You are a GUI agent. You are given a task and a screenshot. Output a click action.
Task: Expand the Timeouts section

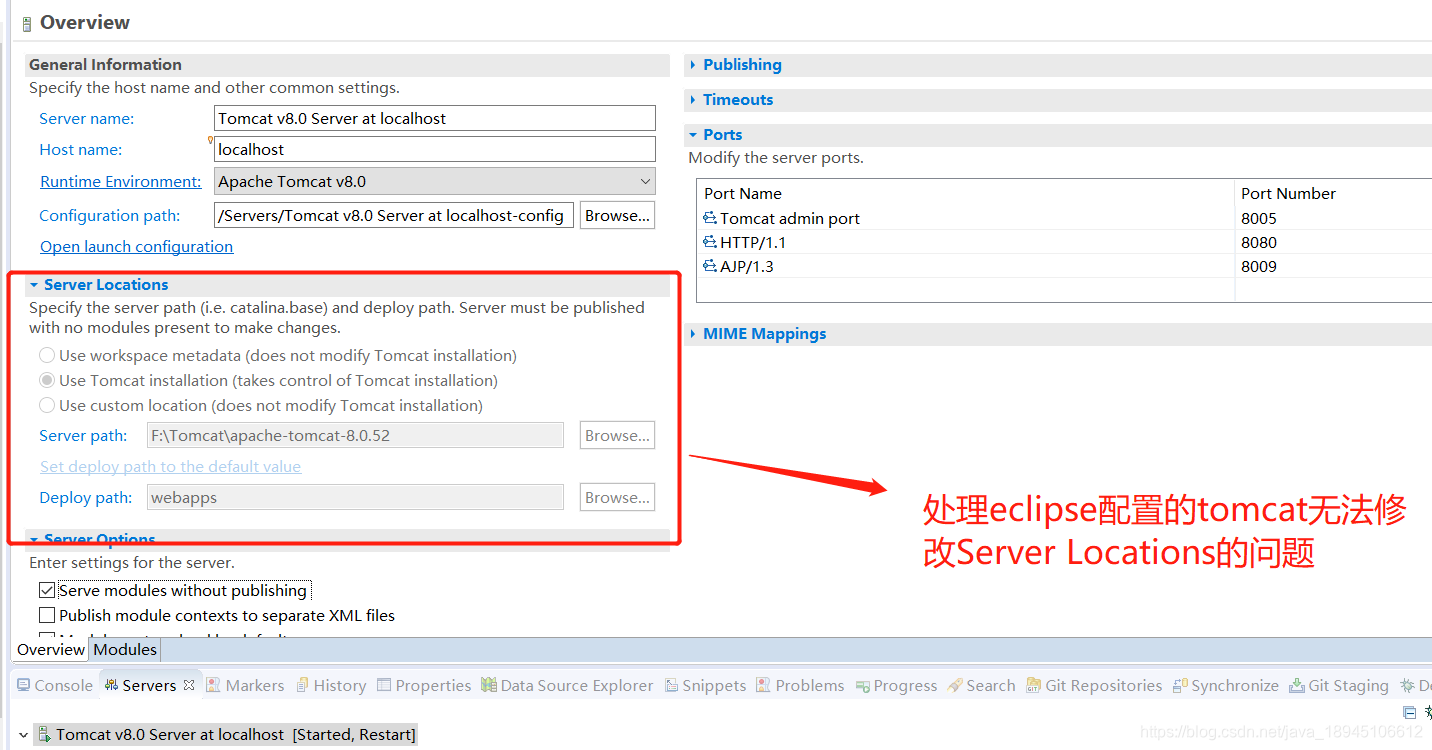coord(692,99)
